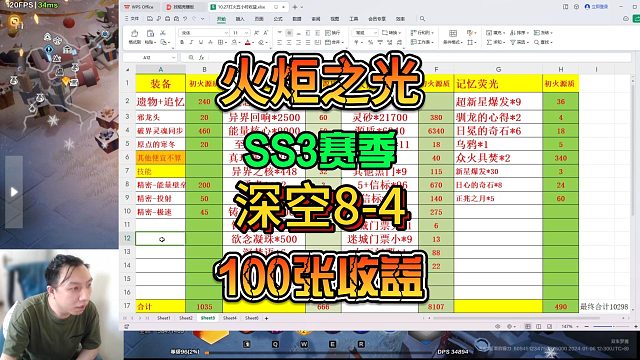640x360 pixels.
Task: Decrease font size with the smaller A icon
Action: pyautogui.click(x=266, y=32)
